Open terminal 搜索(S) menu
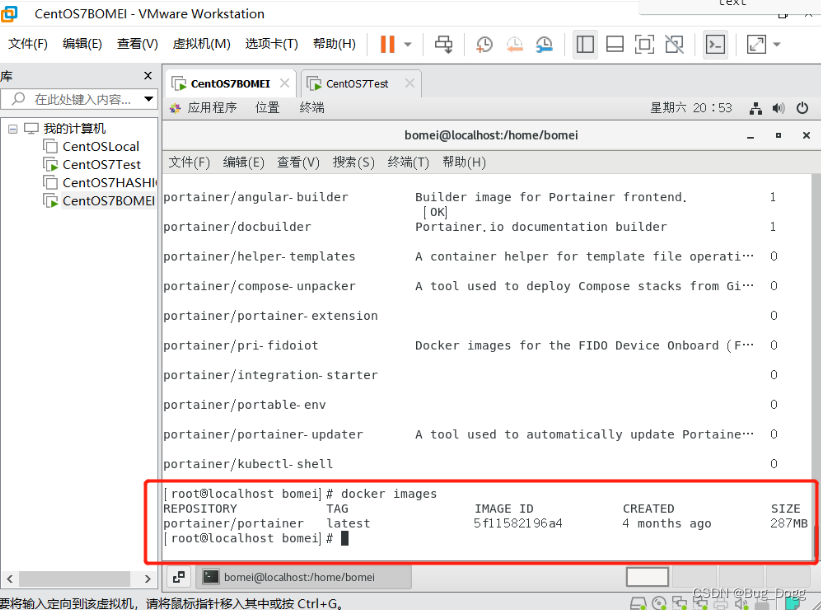Viewport: 821px width, 610px height. point(353,162)
